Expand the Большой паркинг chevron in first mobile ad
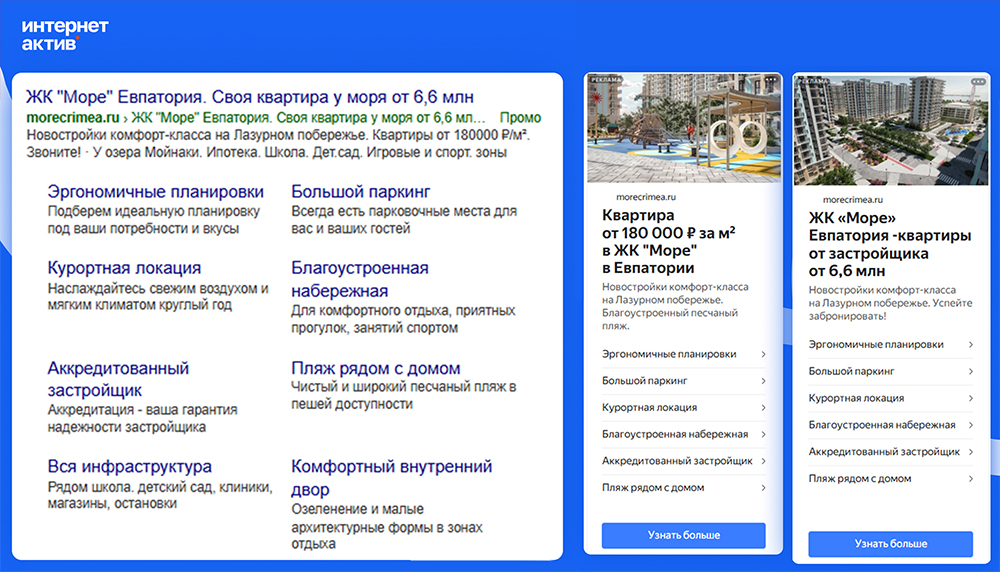 (x=763, y=381)
